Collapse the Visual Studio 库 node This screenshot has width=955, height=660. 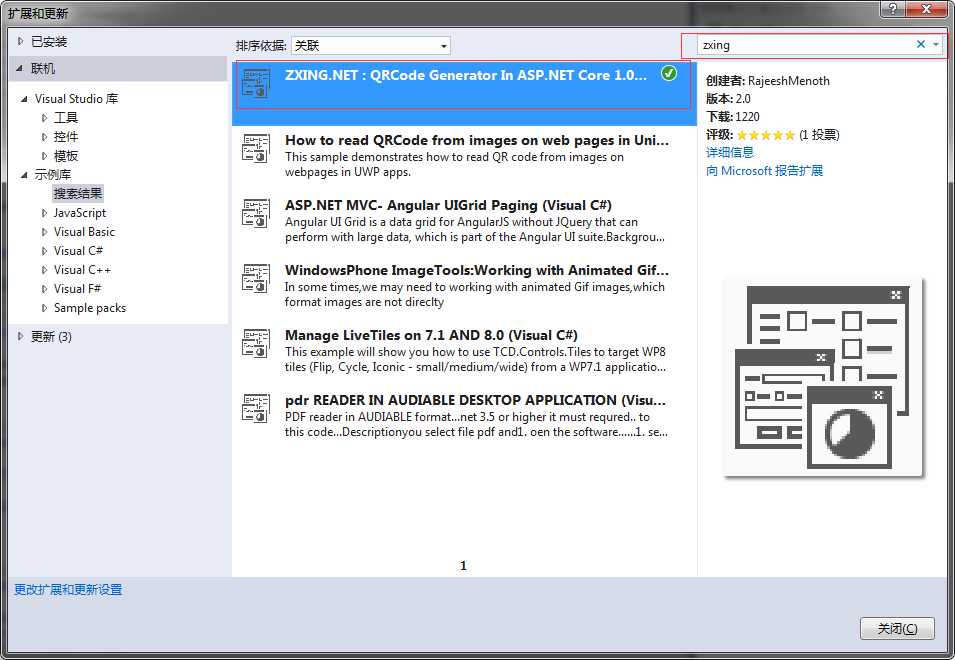point(24,99)
